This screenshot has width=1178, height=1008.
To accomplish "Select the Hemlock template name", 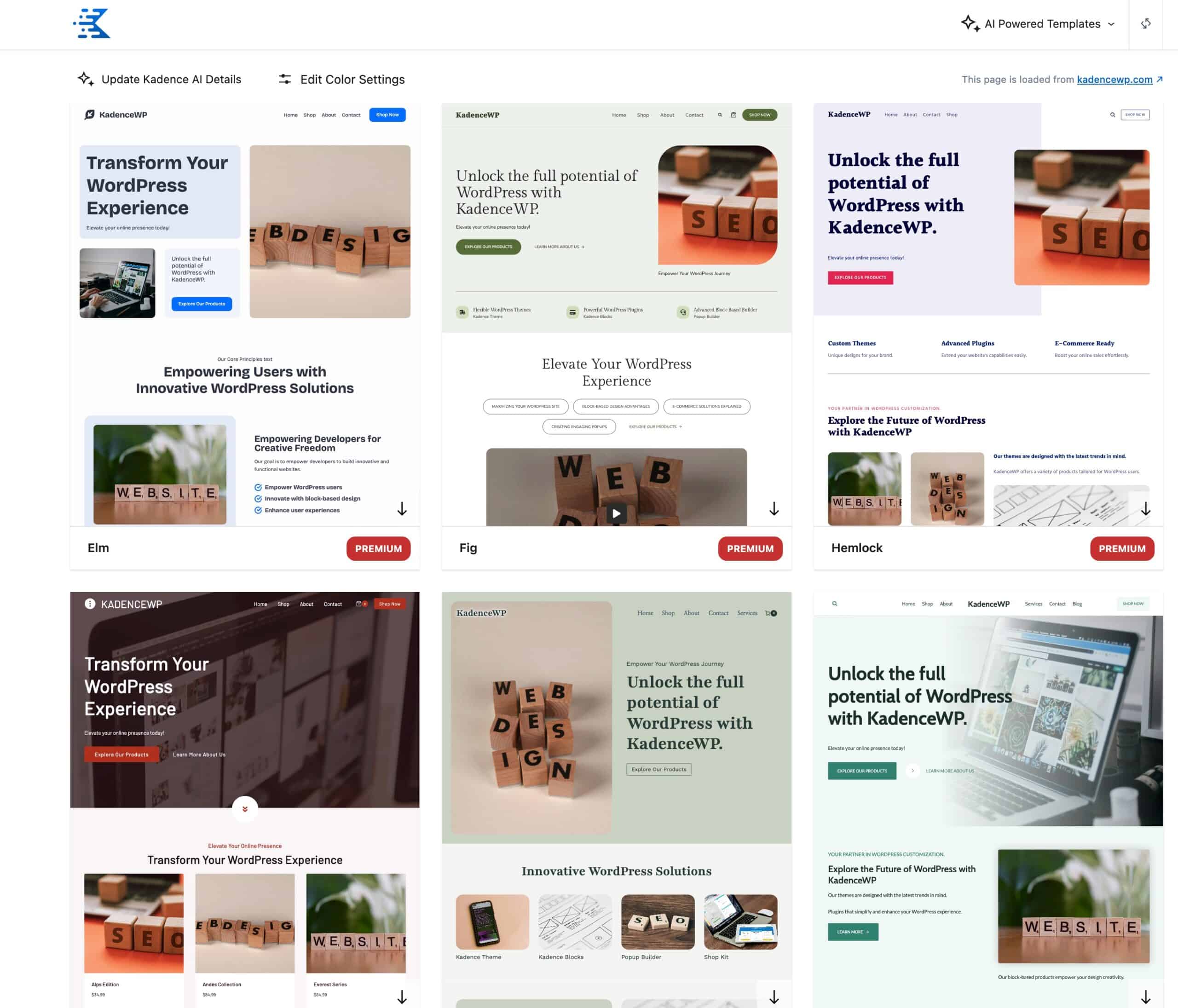I will click(x=857, y=548).
